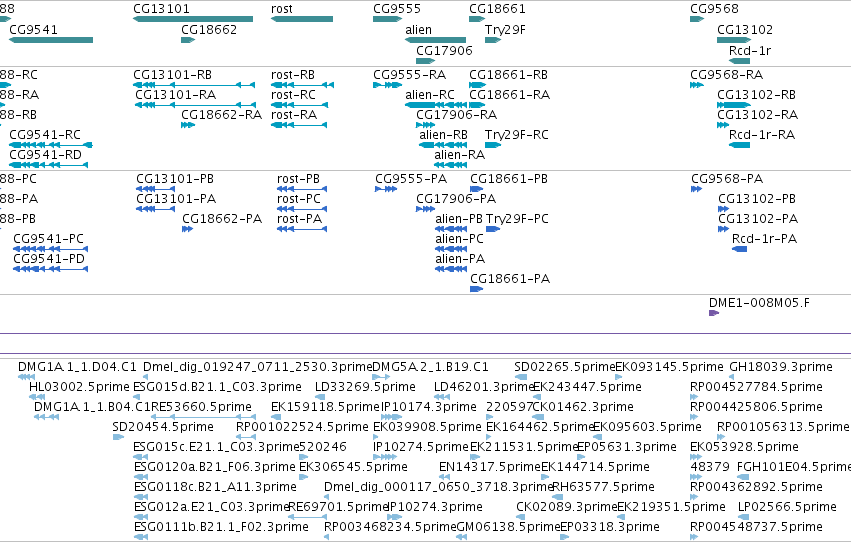Screen dimensions: 851x542
Task: Select the CG9568 gene arrow
Action: [697, 19]
